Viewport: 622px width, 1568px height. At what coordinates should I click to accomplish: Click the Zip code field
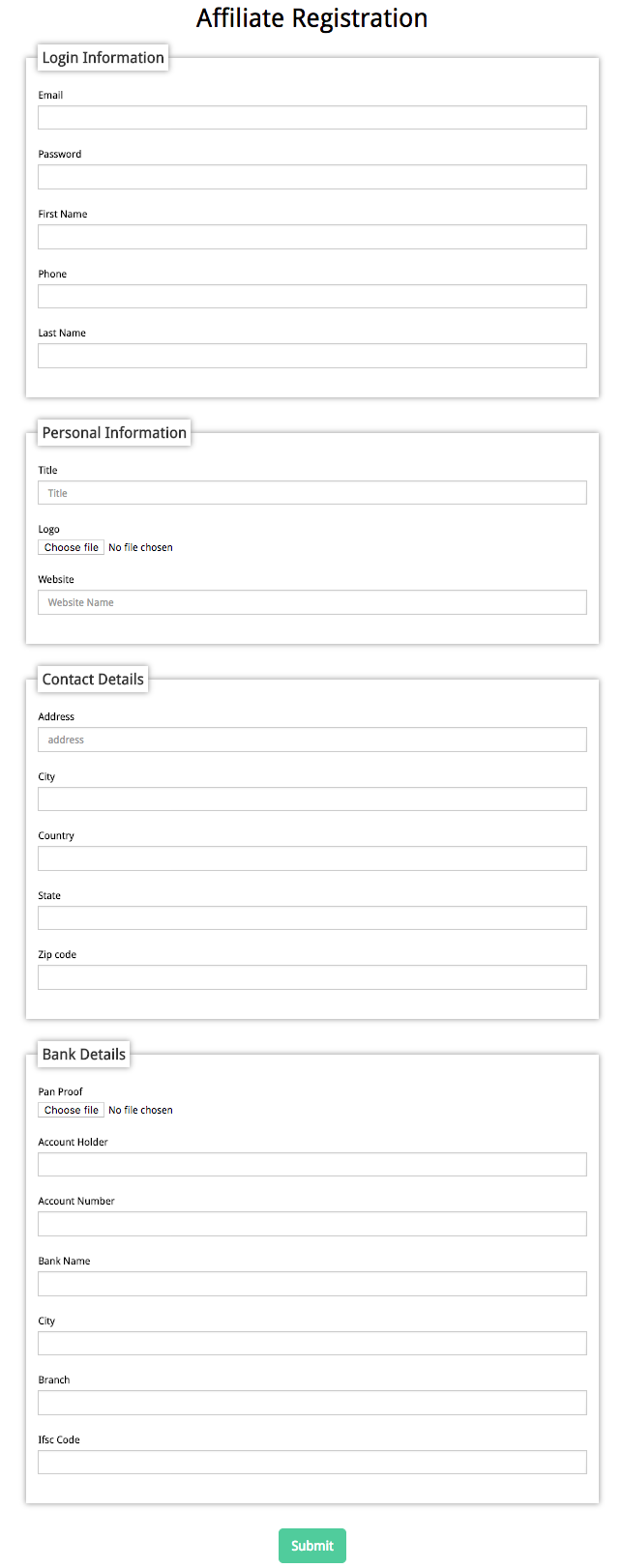pos(311,977)
